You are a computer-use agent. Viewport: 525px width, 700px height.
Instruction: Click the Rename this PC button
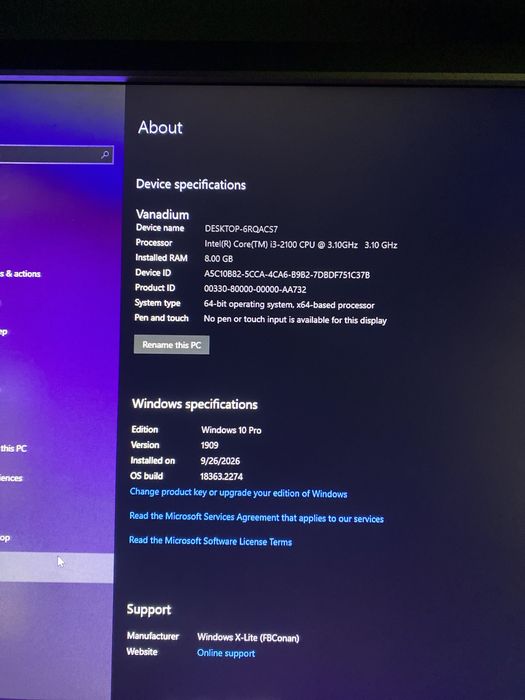tap(171, 345)
